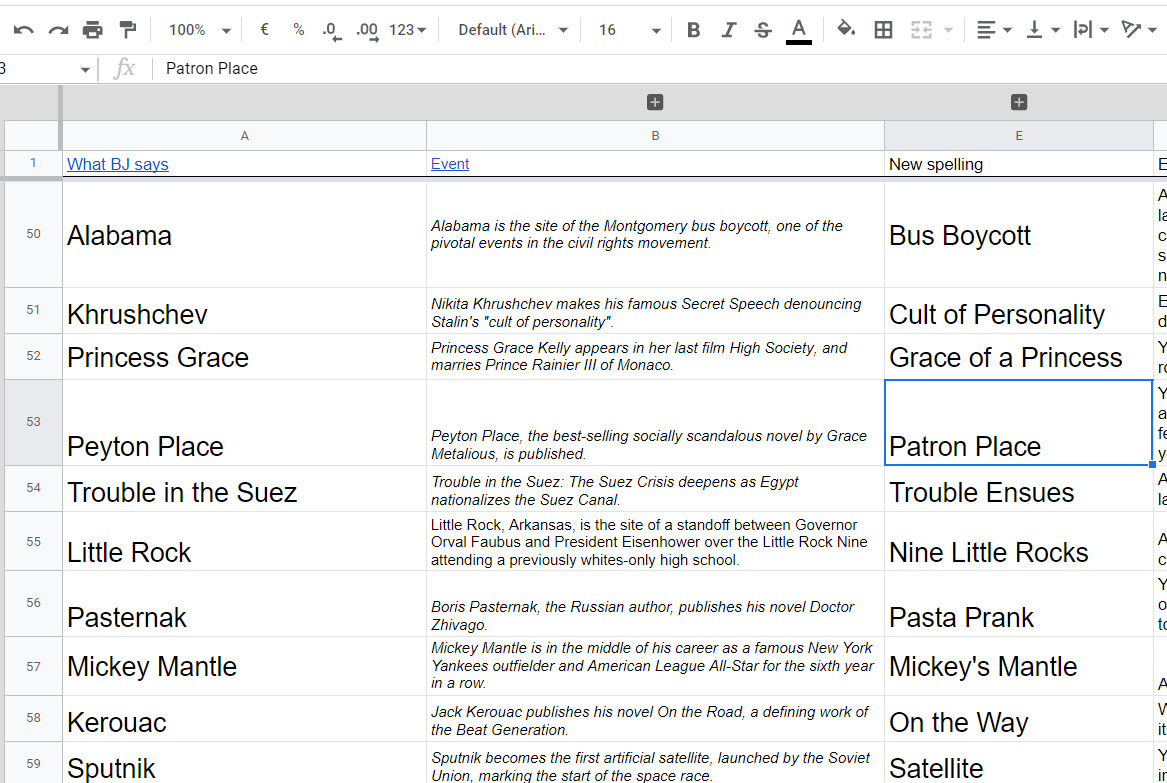The height and width of the screenshot is (783, 1167).
Task: Select the 'Nine Little Rocks' cell
Action: pyautogui.click(x=1018, y=541)
